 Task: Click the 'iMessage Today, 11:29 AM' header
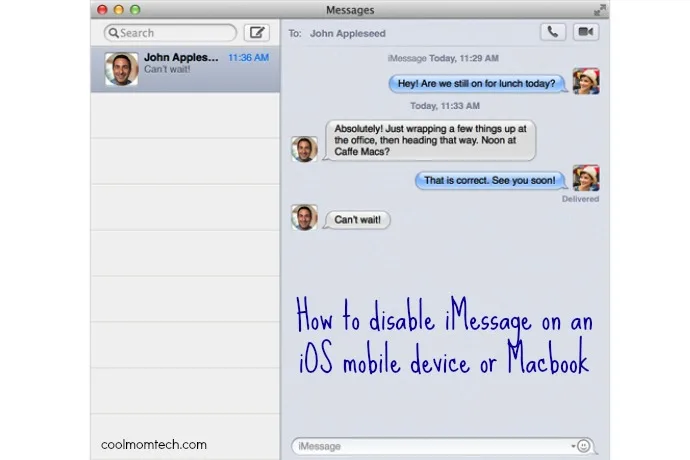[443, 58]
